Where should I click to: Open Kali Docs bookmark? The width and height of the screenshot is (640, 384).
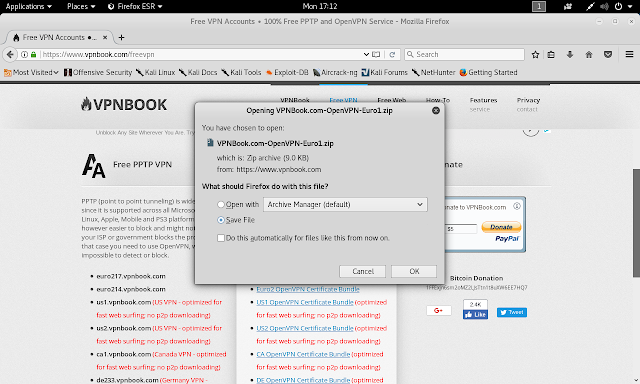click(x=198, y=72)
